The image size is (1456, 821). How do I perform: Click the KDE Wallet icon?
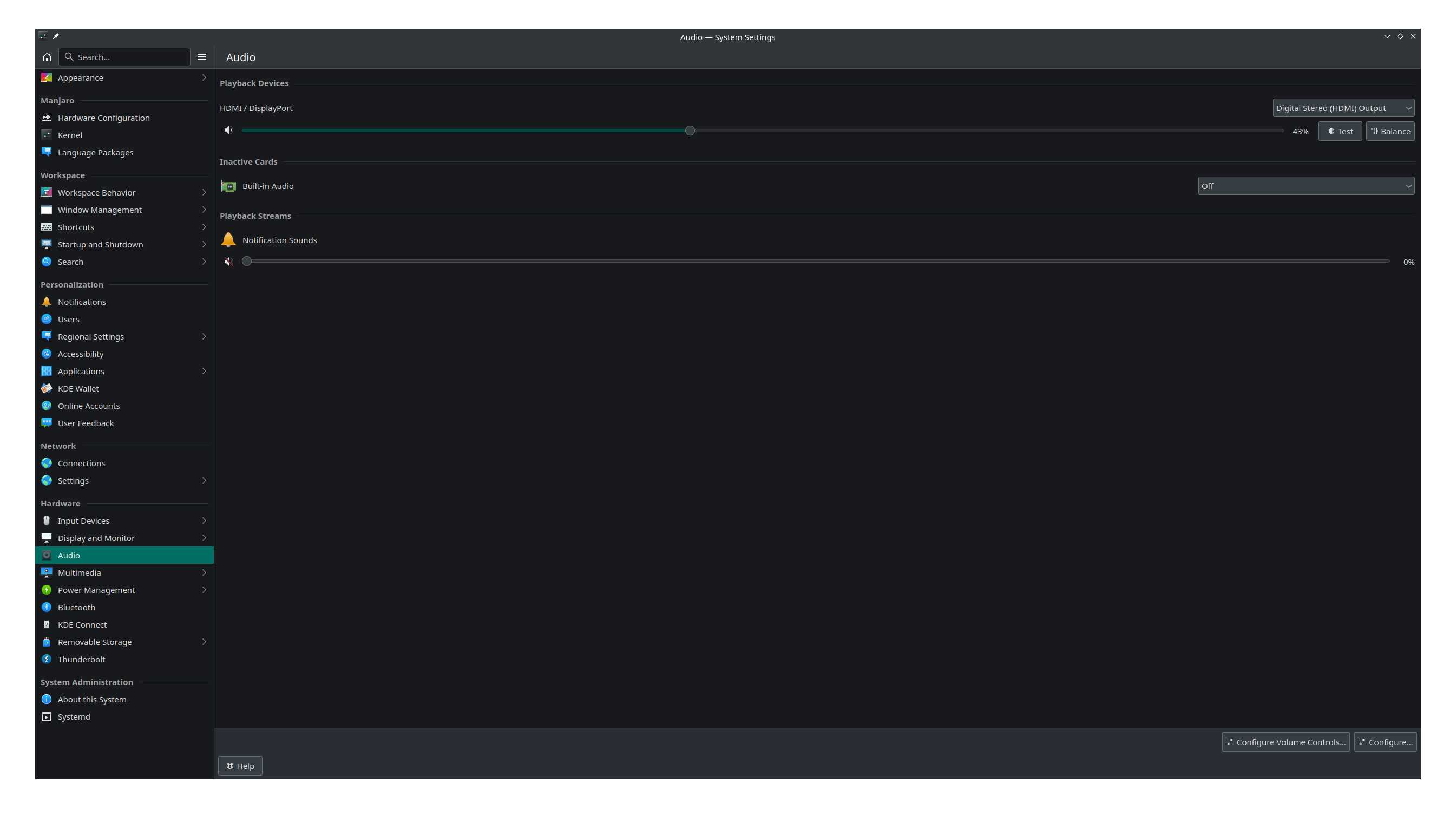point(47,388)
